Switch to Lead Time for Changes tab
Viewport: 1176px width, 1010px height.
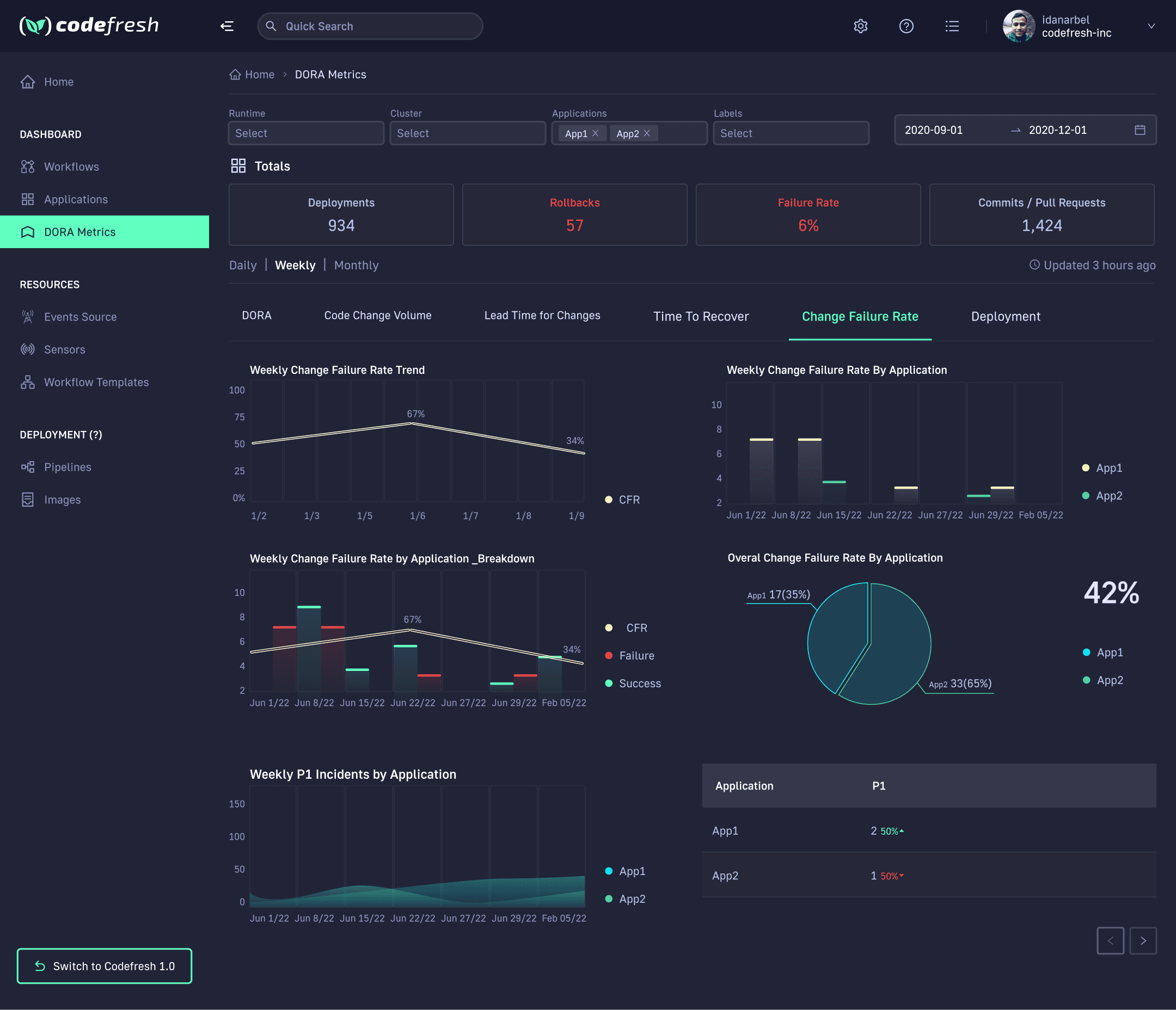tap(542, 316)
